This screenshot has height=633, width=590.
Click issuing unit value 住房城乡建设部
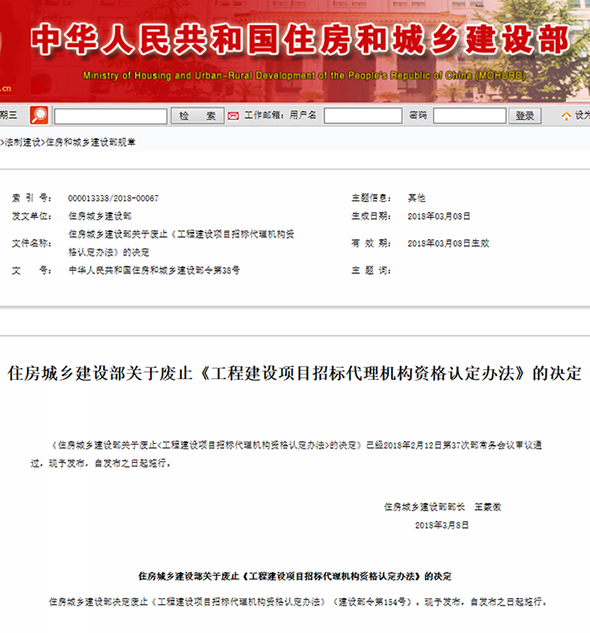coord(100,216)
